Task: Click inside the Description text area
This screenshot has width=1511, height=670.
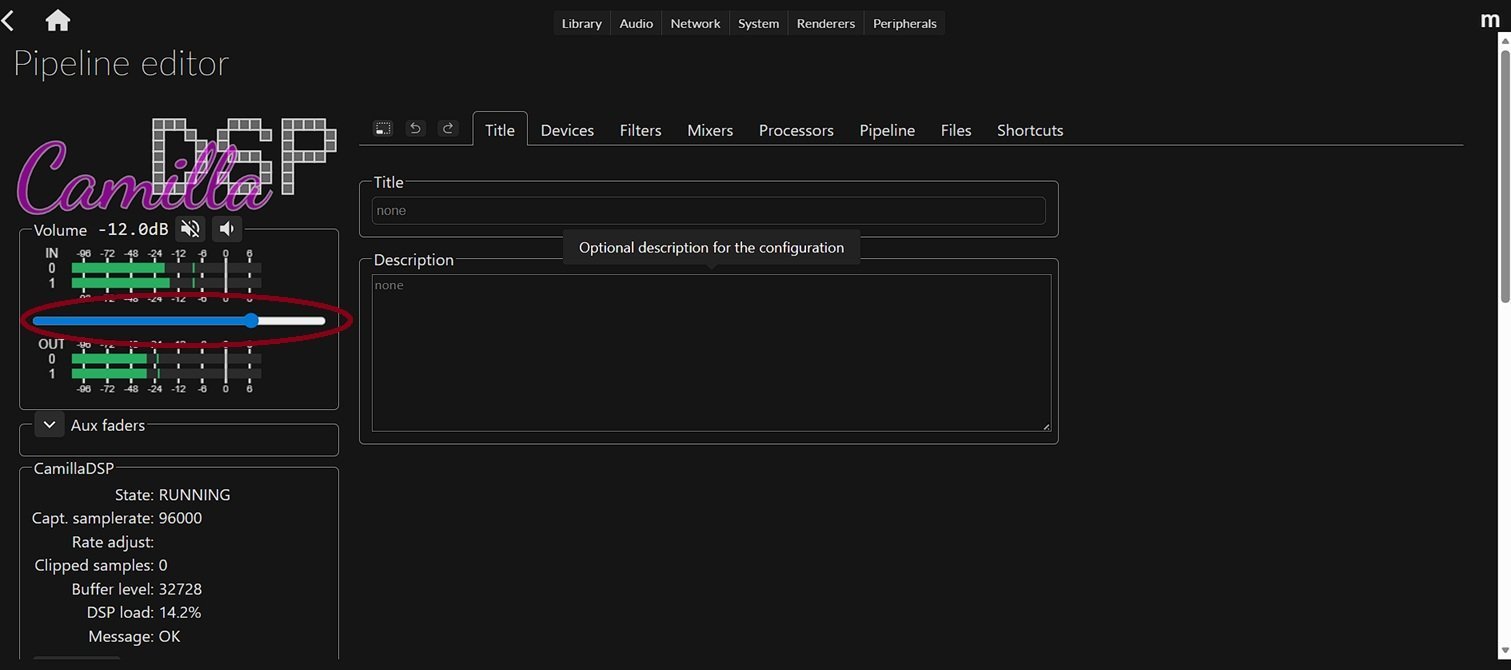Action: (x=710, y=352)
